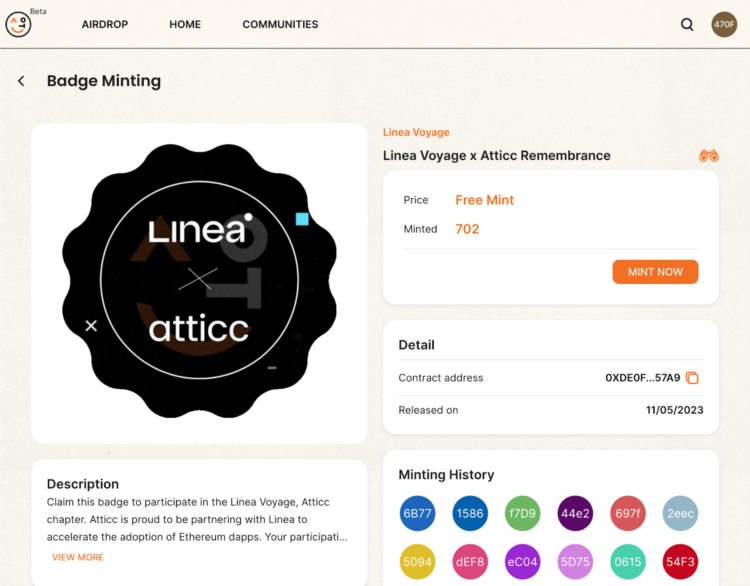Screen dimensions: 750x586
Task: Click the site logo icon
Action: [18, 24]
